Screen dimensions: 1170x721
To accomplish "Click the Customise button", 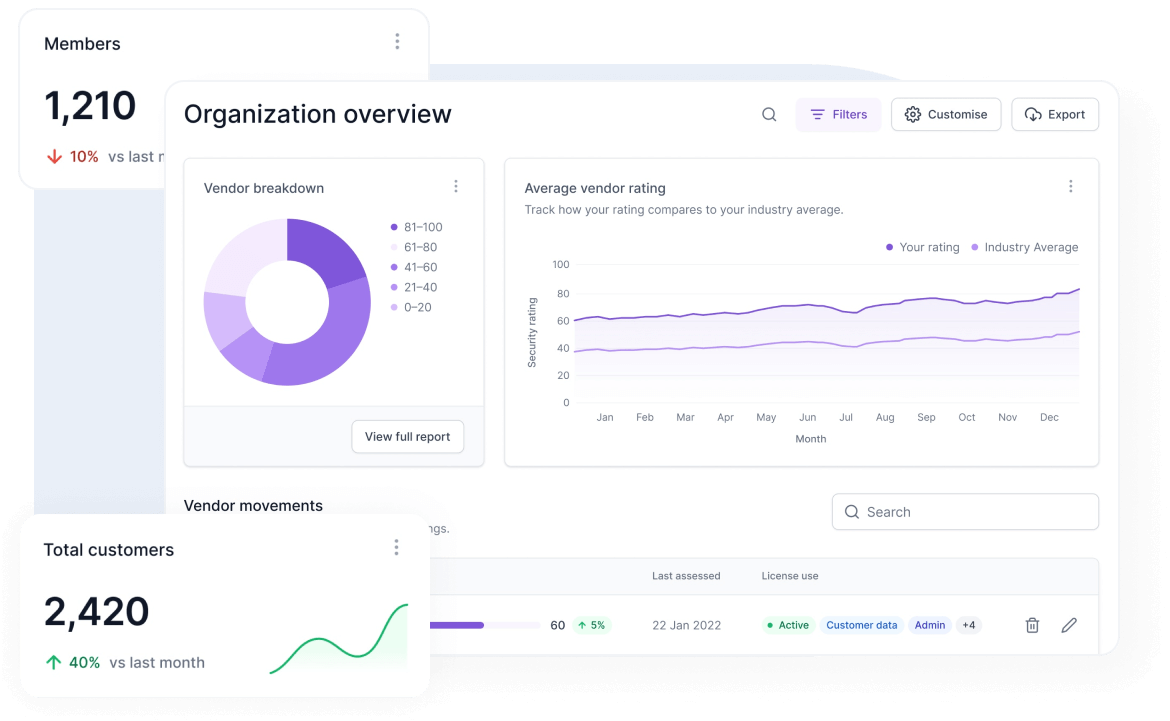I will (946, 114).
